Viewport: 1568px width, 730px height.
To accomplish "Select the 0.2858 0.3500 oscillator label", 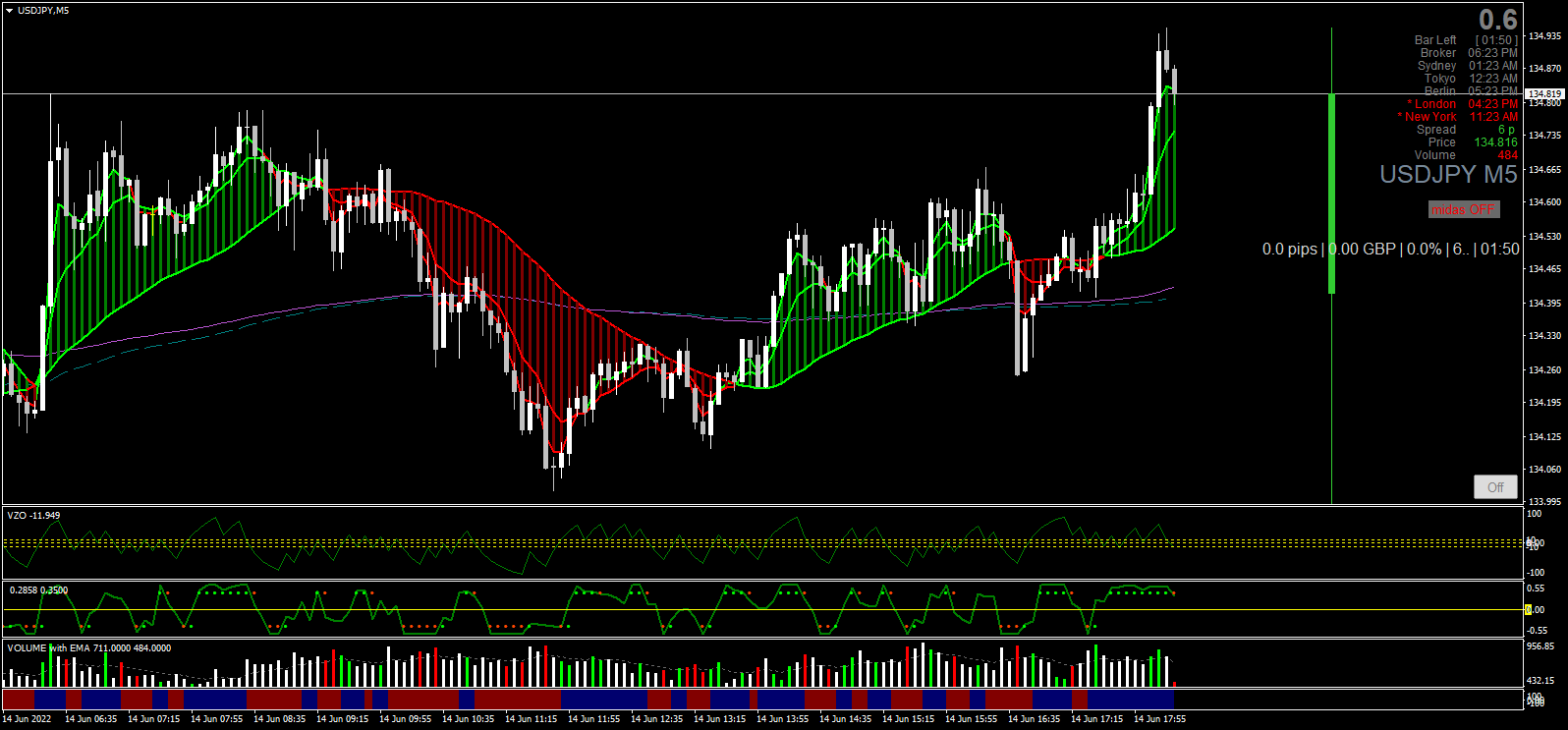I will 38,590.
